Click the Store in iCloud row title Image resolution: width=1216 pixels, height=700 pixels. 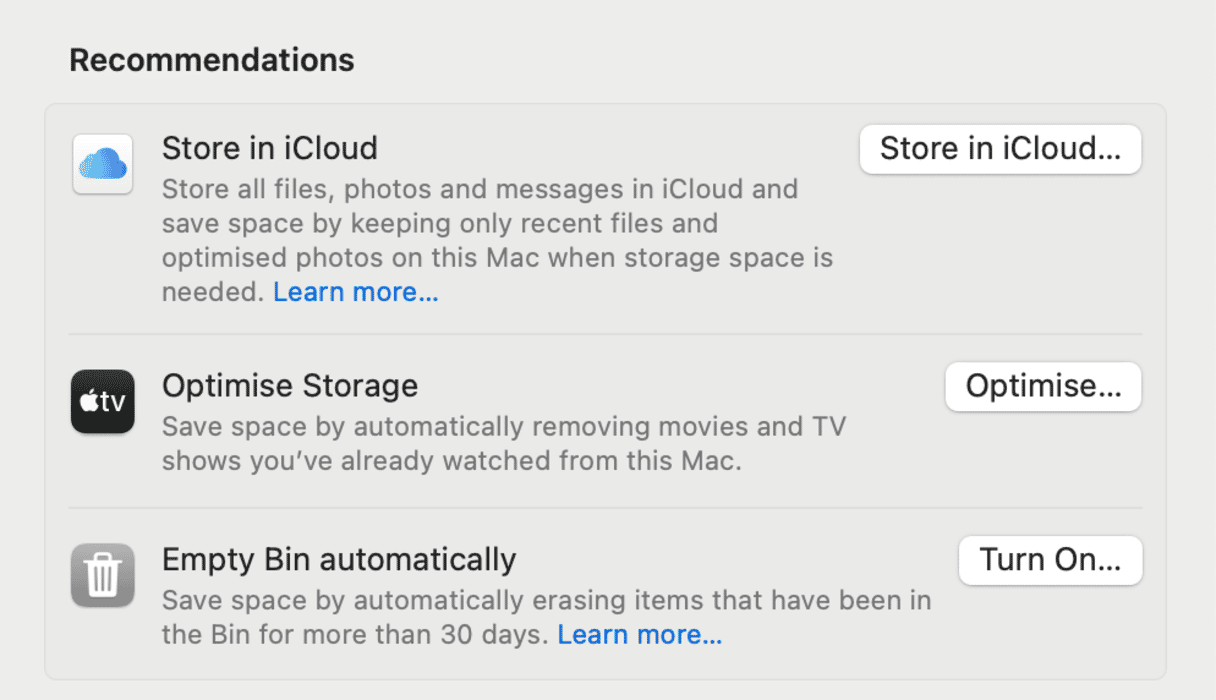[x=270, y=148]
